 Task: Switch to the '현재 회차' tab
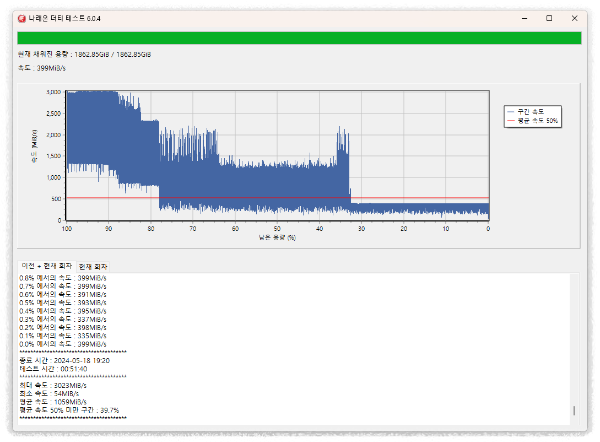coord(93,266)
